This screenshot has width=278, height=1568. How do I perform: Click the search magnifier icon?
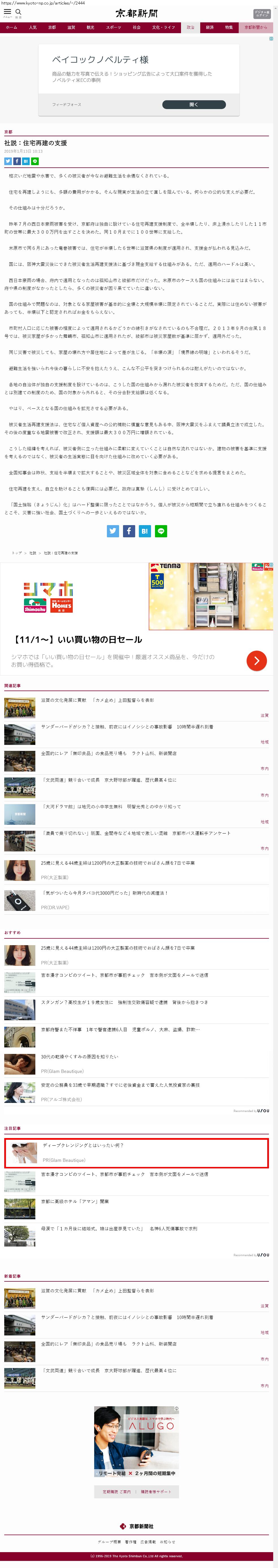click(18, 12)
